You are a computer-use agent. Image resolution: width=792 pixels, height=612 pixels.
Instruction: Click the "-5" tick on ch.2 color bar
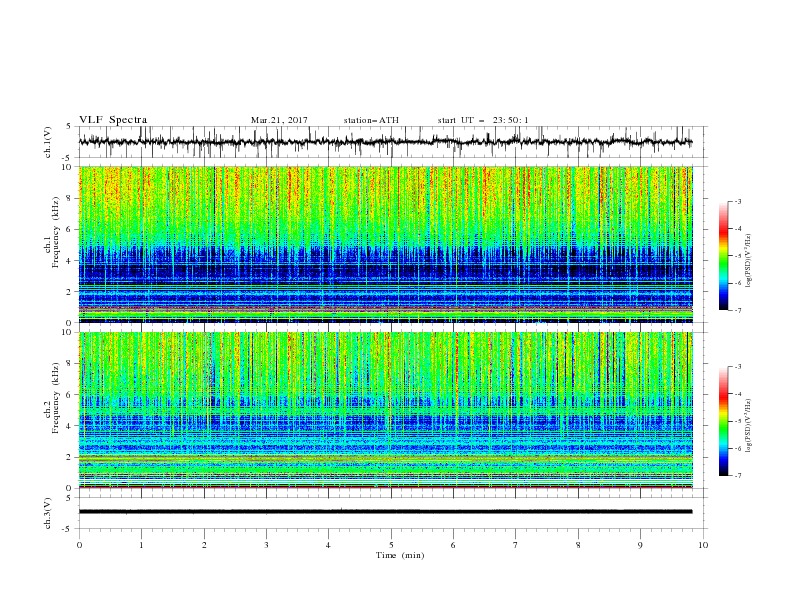coord(737,421)
